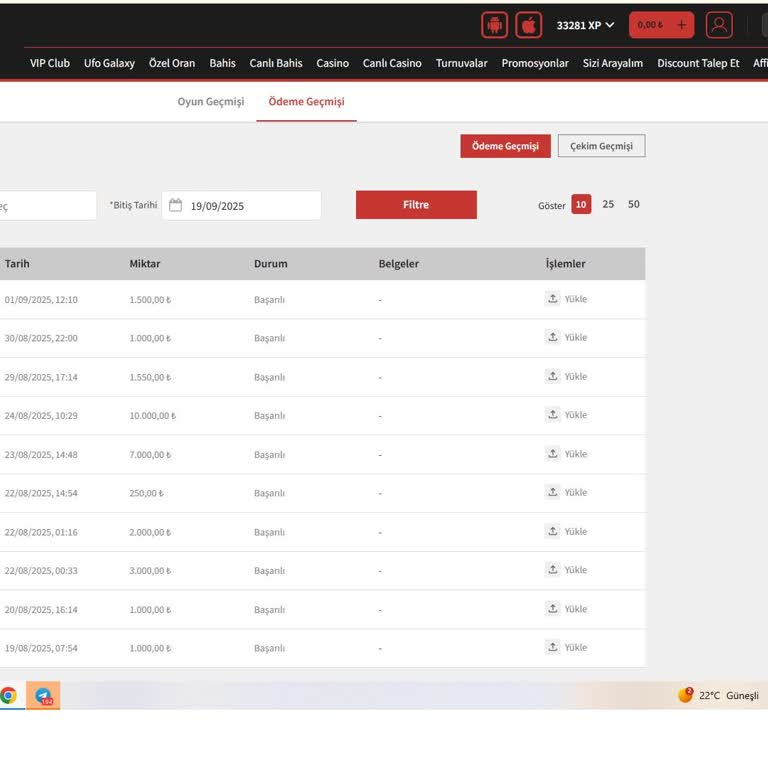Show 10 rows per page
Screen dimensions: 768x768
581,205
